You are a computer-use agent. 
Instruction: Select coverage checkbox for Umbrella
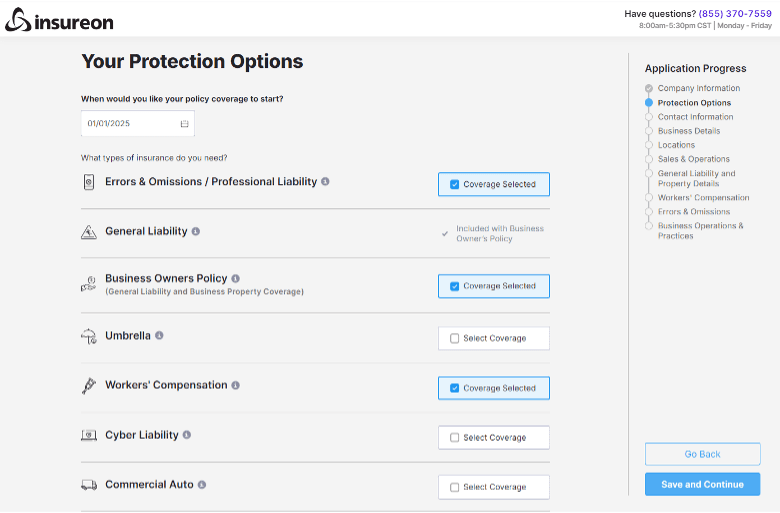click(455, 338)
